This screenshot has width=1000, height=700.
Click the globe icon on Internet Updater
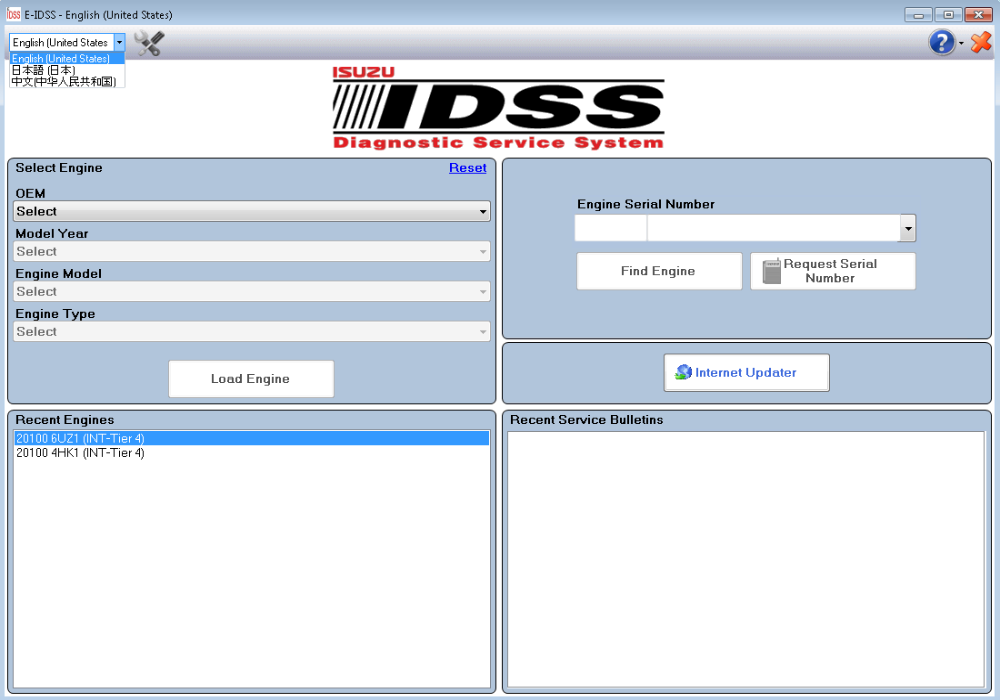683,372
